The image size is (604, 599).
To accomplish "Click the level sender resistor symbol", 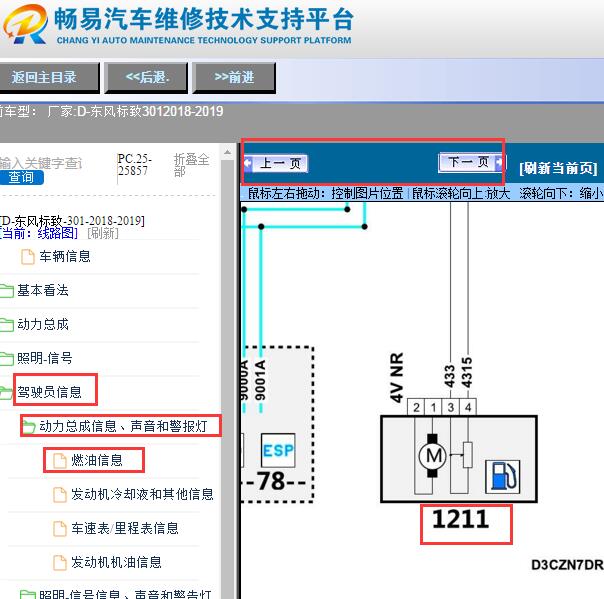I will (468, 455).
